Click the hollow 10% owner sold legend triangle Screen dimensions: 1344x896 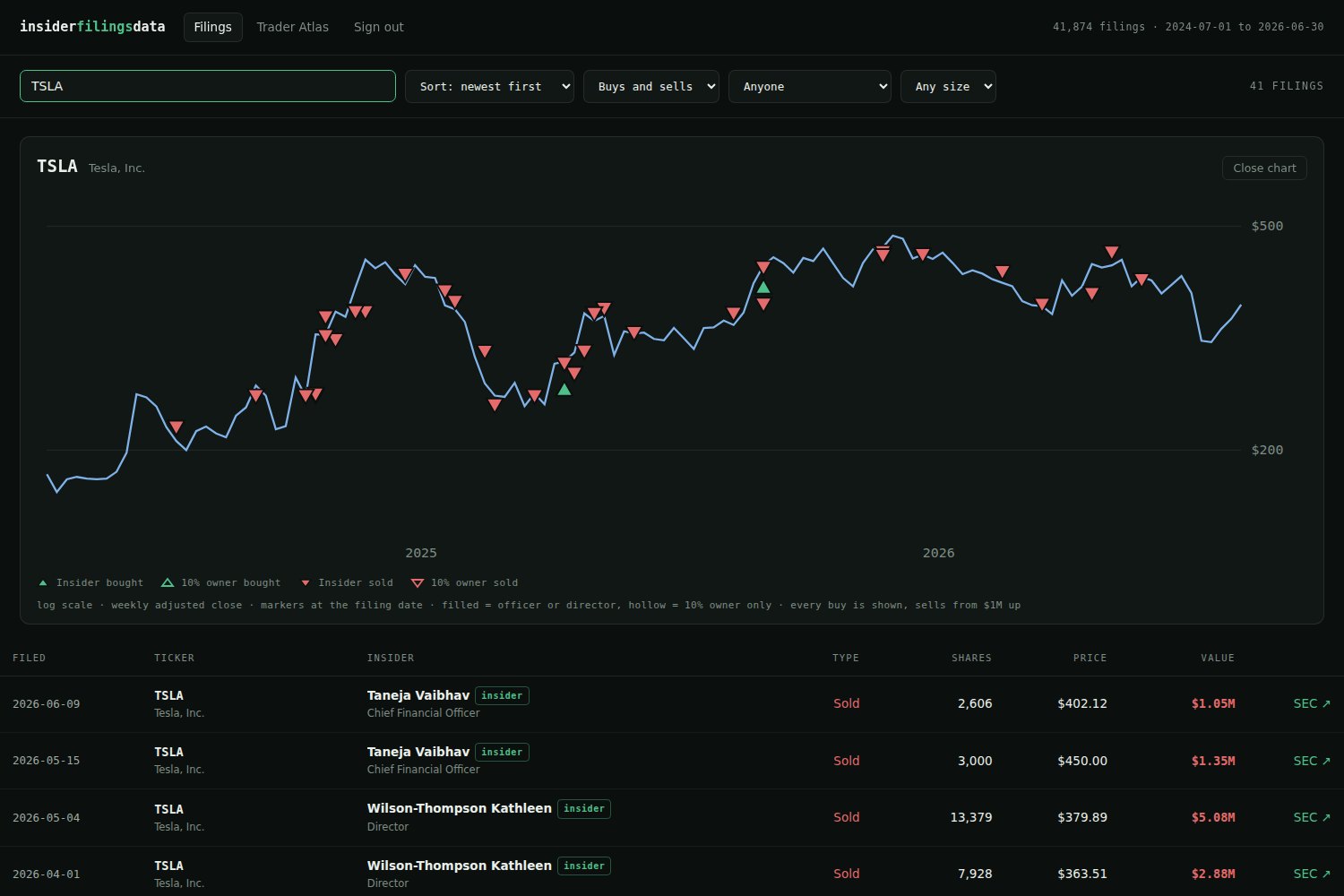tap(418, 583)
